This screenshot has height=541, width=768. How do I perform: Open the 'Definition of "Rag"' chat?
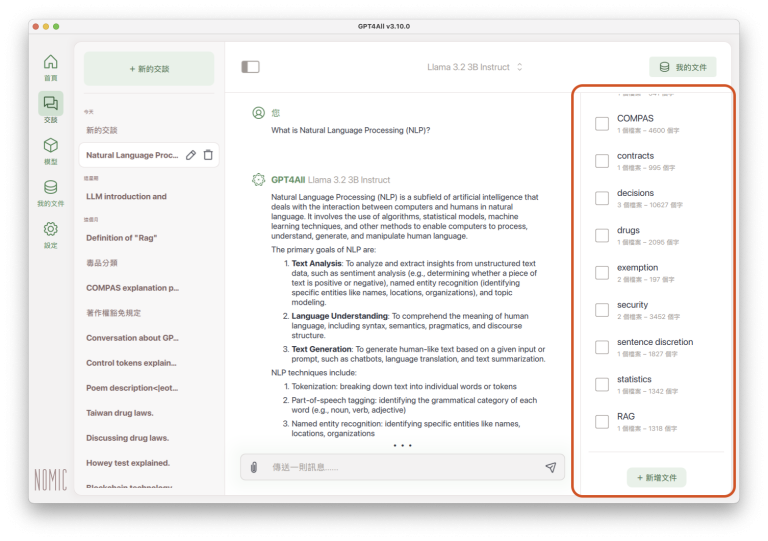pyautogui.click(x=125, y=237)
